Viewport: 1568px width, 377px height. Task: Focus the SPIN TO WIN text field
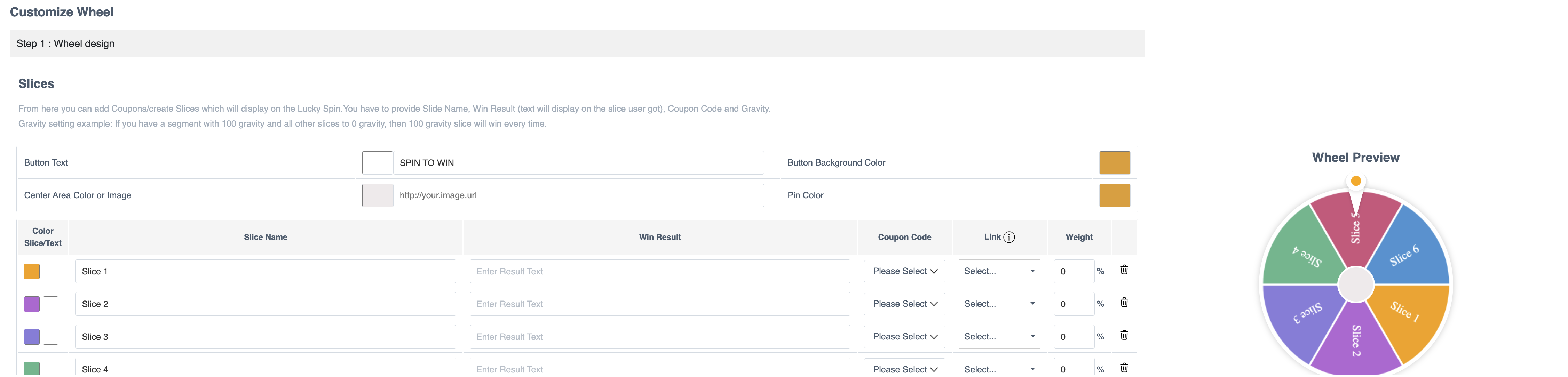point(578,163)
